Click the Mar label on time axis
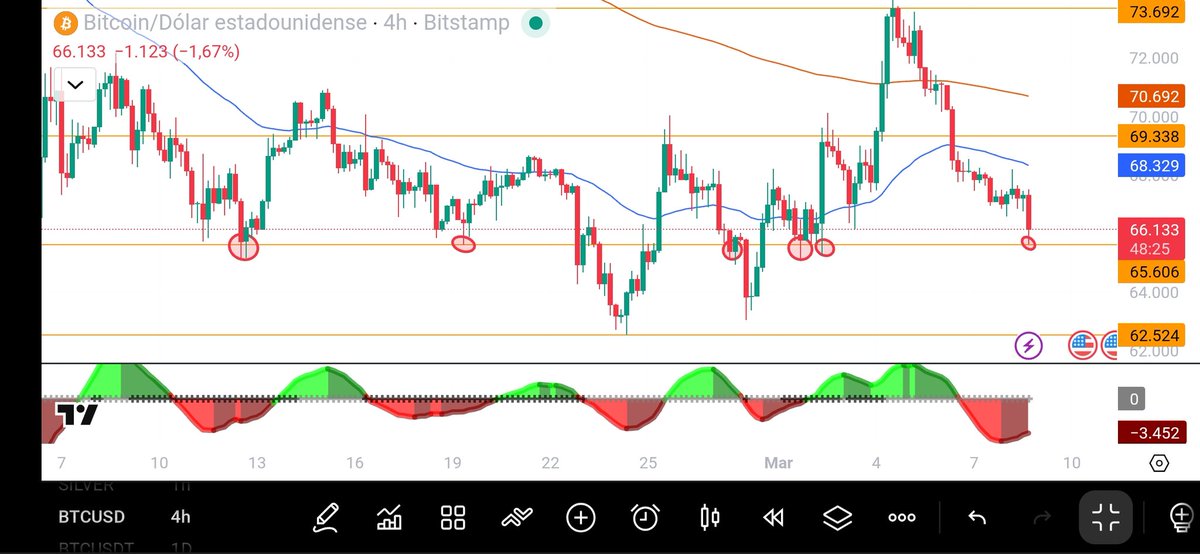Viewport: 1200px width, 554px height. point(778,463)
